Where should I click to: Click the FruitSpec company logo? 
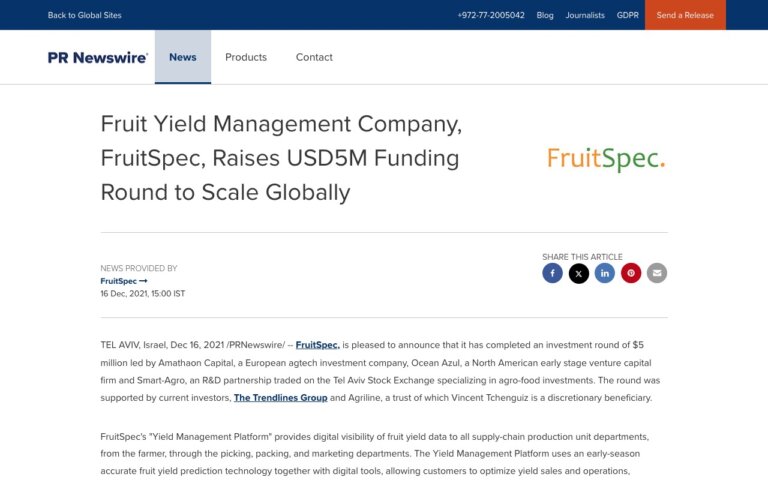click(x=606, y=158)
